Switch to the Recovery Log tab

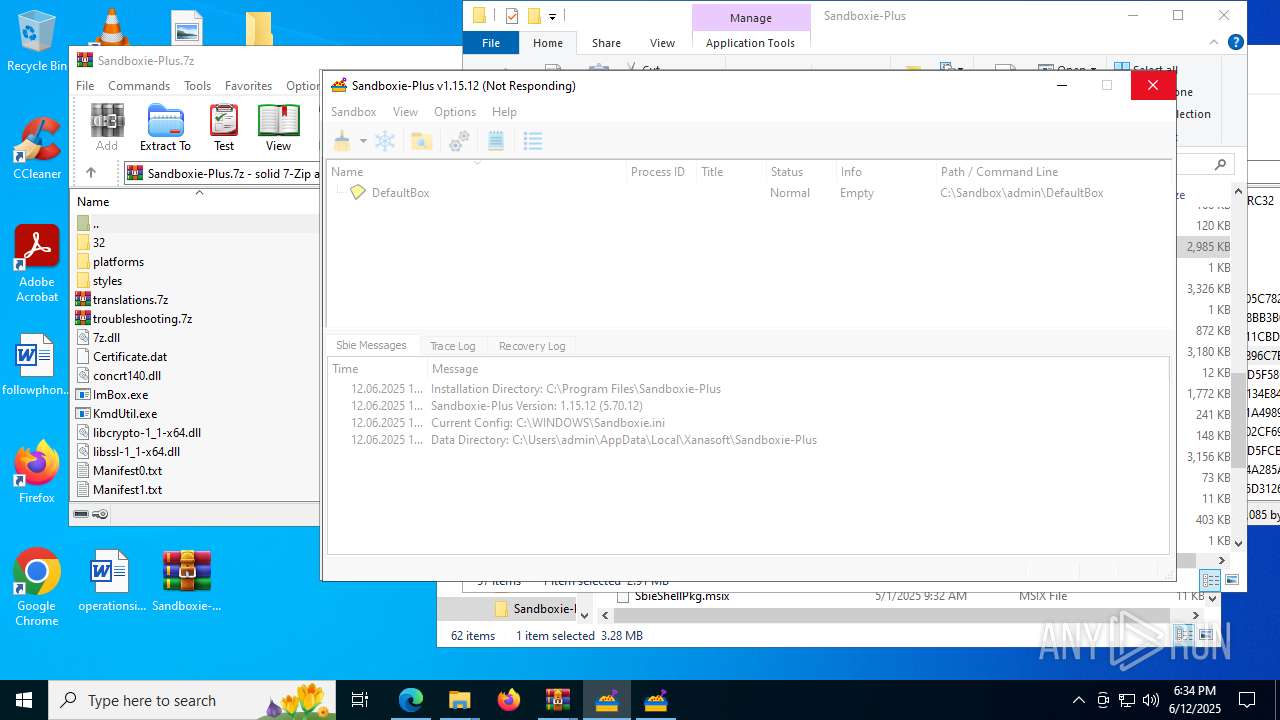(x=532, y=346)
